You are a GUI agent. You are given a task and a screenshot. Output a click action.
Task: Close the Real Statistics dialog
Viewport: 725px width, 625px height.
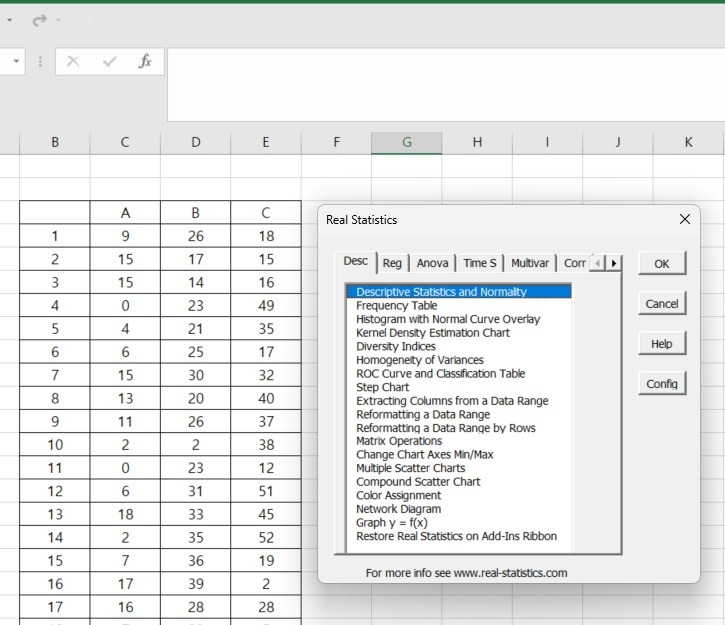click(685, 219)
